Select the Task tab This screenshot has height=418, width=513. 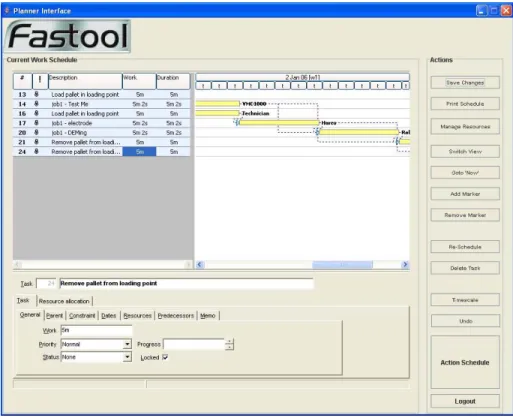coord(23,300)
